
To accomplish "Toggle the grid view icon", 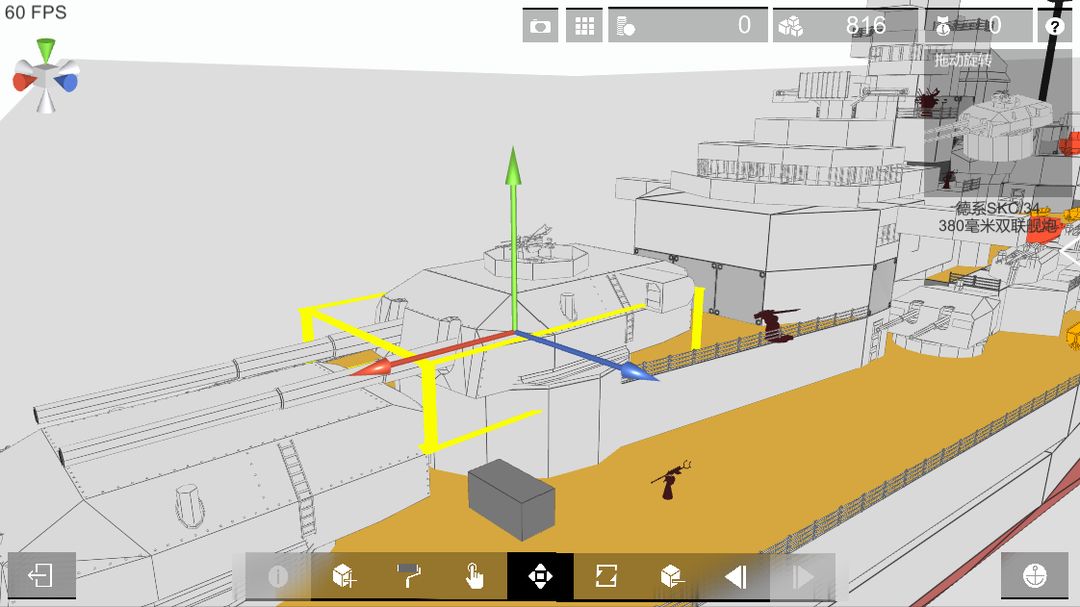I will 584,26.
